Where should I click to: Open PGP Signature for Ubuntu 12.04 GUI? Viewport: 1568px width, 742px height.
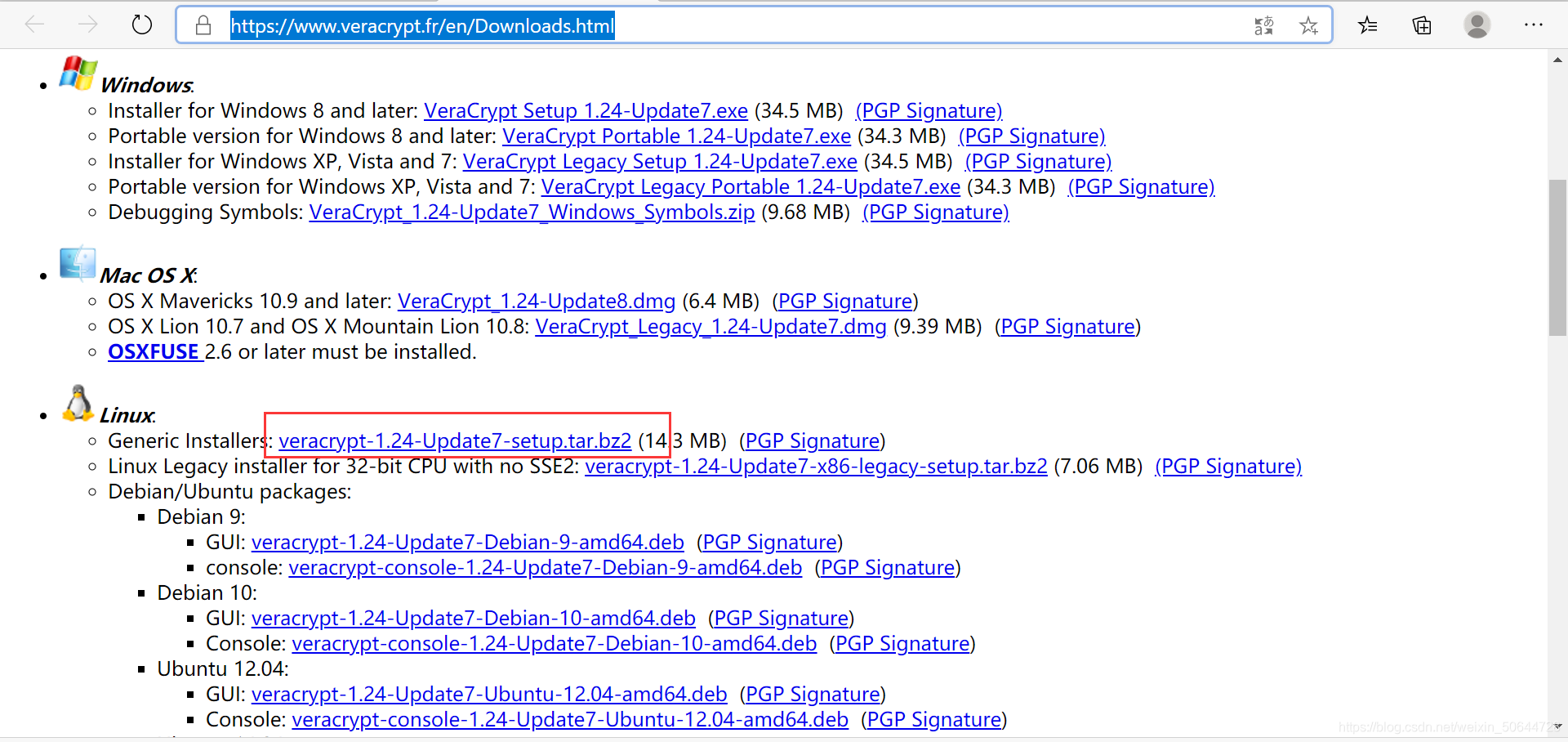point(813,695)
